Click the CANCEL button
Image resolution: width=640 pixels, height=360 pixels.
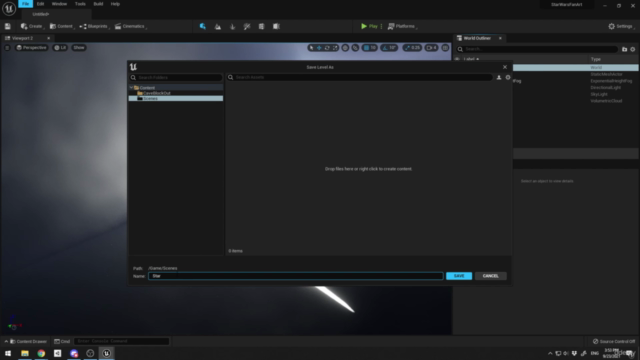pyautogui.click(x=490, y=276)
